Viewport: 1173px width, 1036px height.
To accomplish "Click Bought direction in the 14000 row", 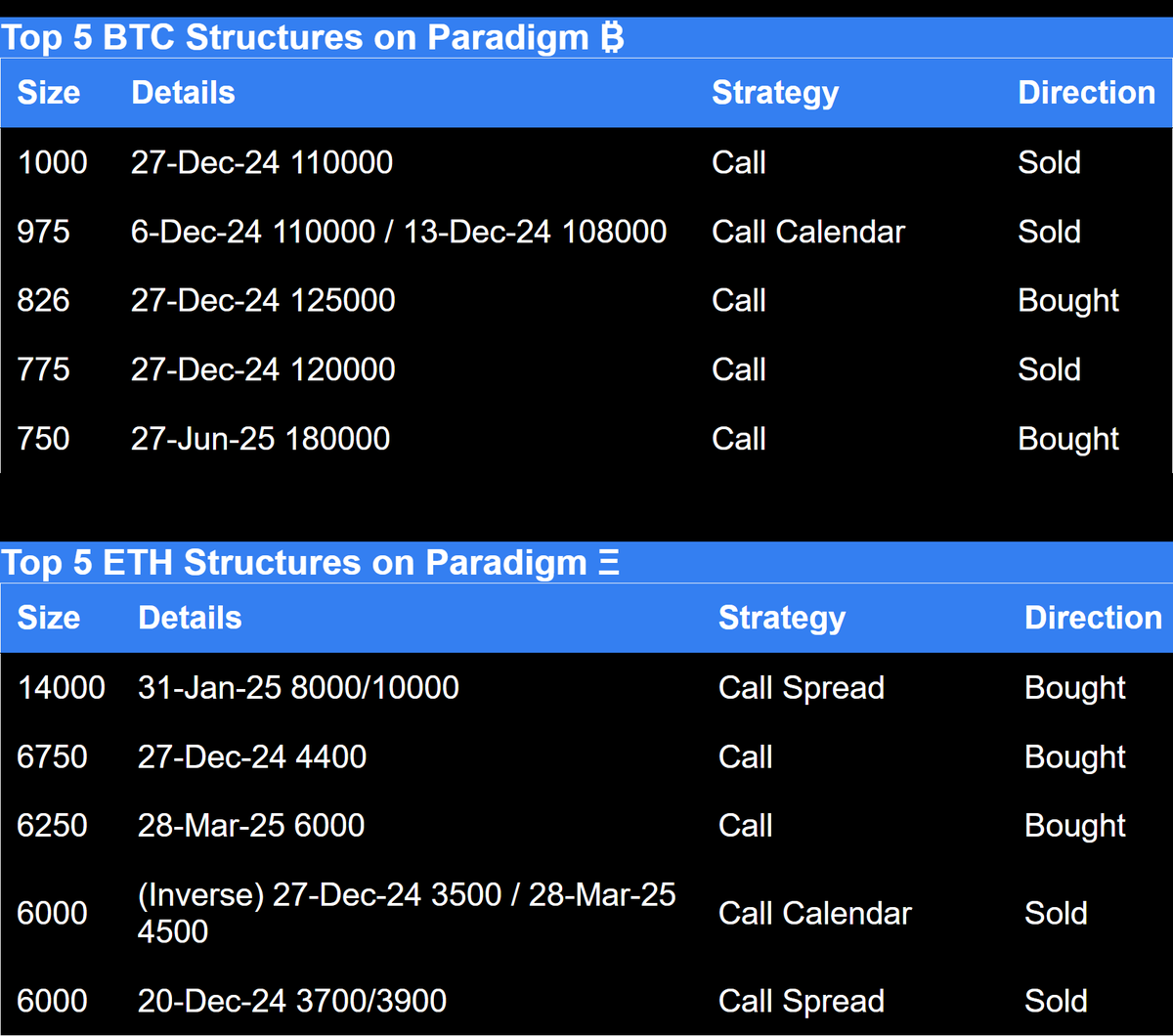I will (1075, 688).
